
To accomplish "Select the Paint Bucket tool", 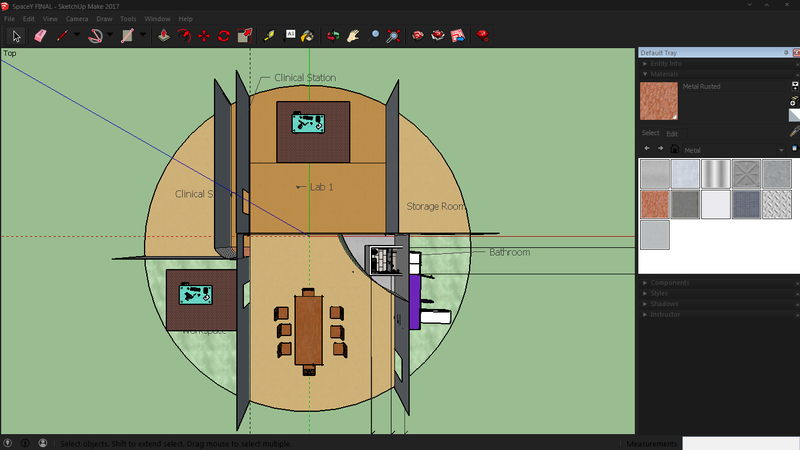I will (x=307, y=35).
